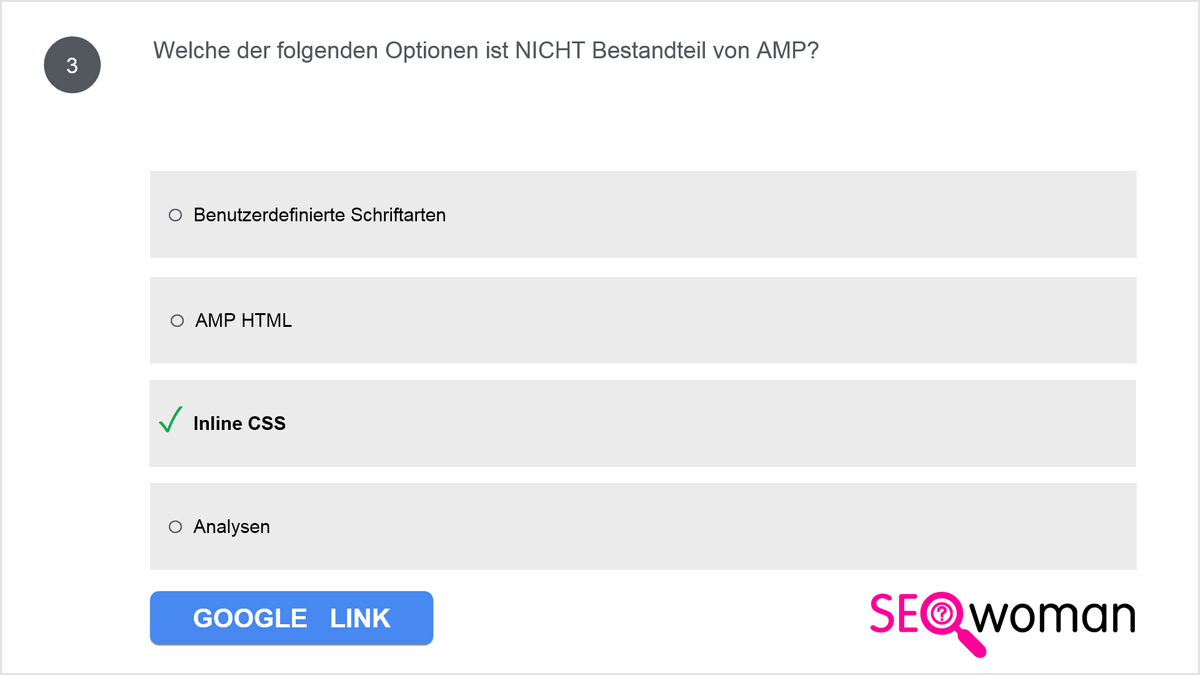Viewport: 1200px width, 675px height.
Task: Click the question text about AMP Bestandteil
Action: pos(486,51)
